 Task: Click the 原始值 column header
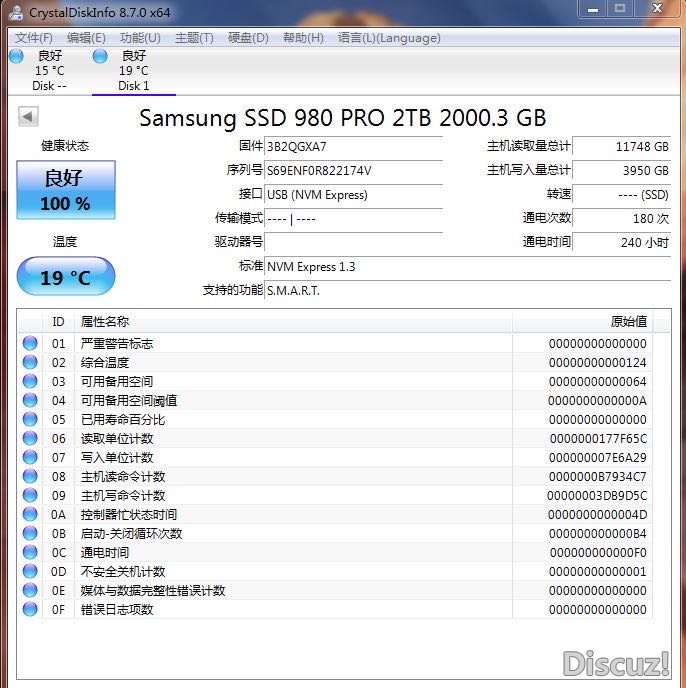pos(582,322)
